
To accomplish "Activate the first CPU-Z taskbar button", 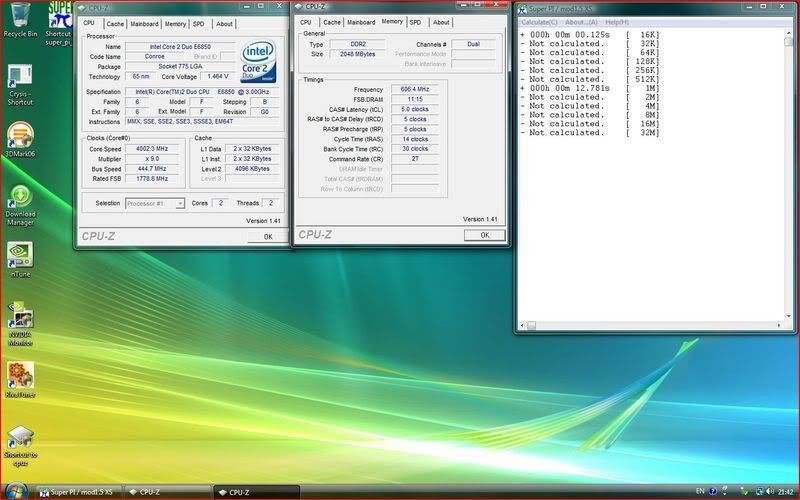I will point(167,492).
